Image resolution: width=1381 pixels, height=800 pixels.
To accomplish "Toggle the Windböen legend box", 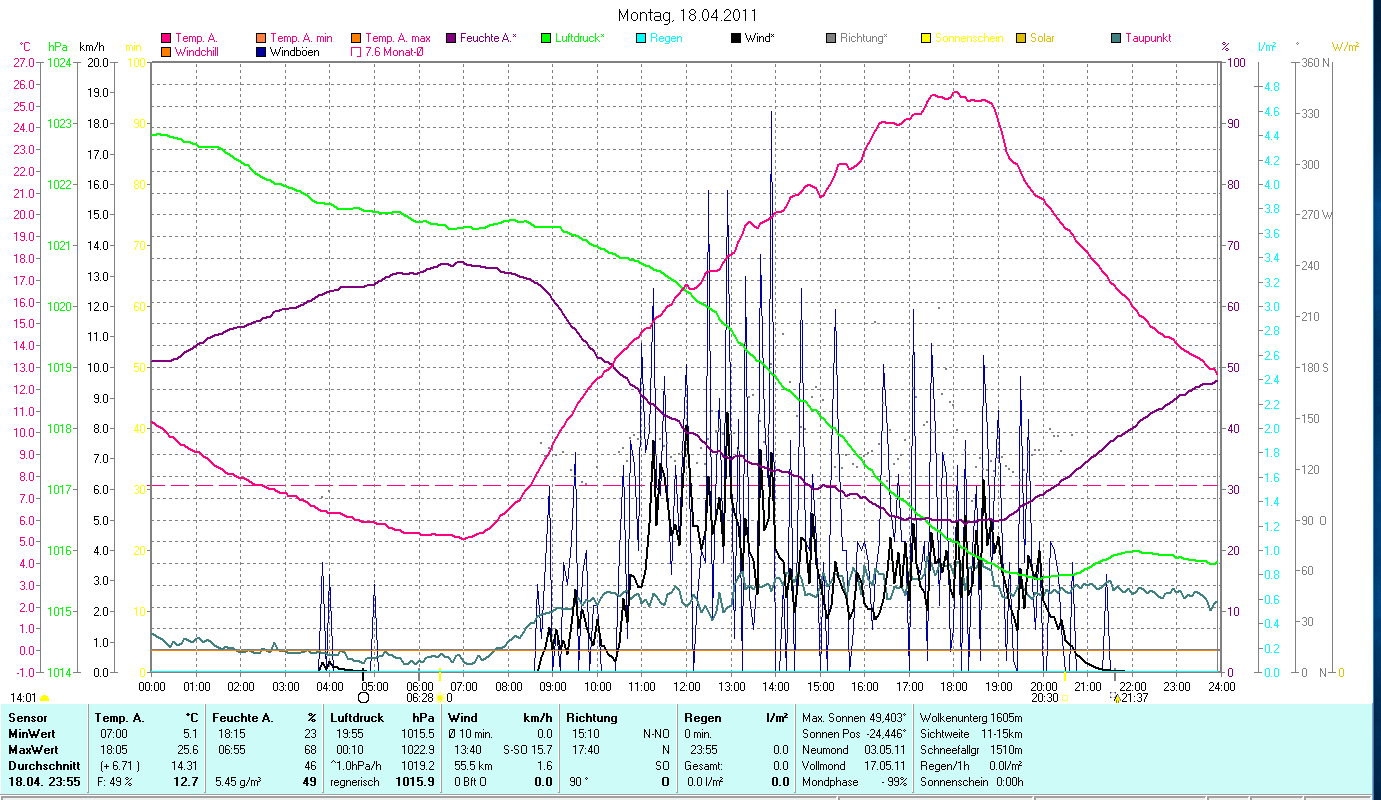I will click(x=261, y=52).
